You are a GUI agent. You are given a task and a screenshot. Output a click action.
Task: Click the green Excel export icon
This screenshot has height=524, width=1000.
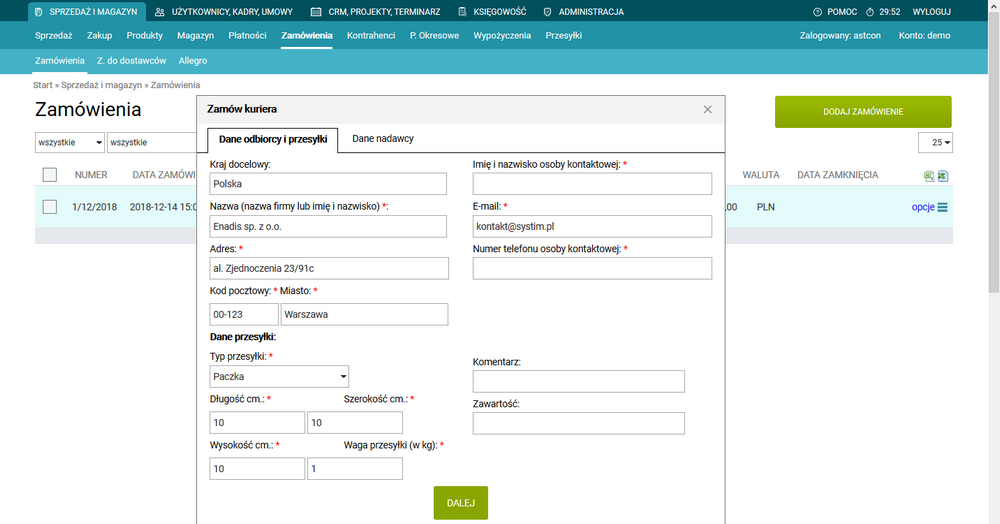929,176
